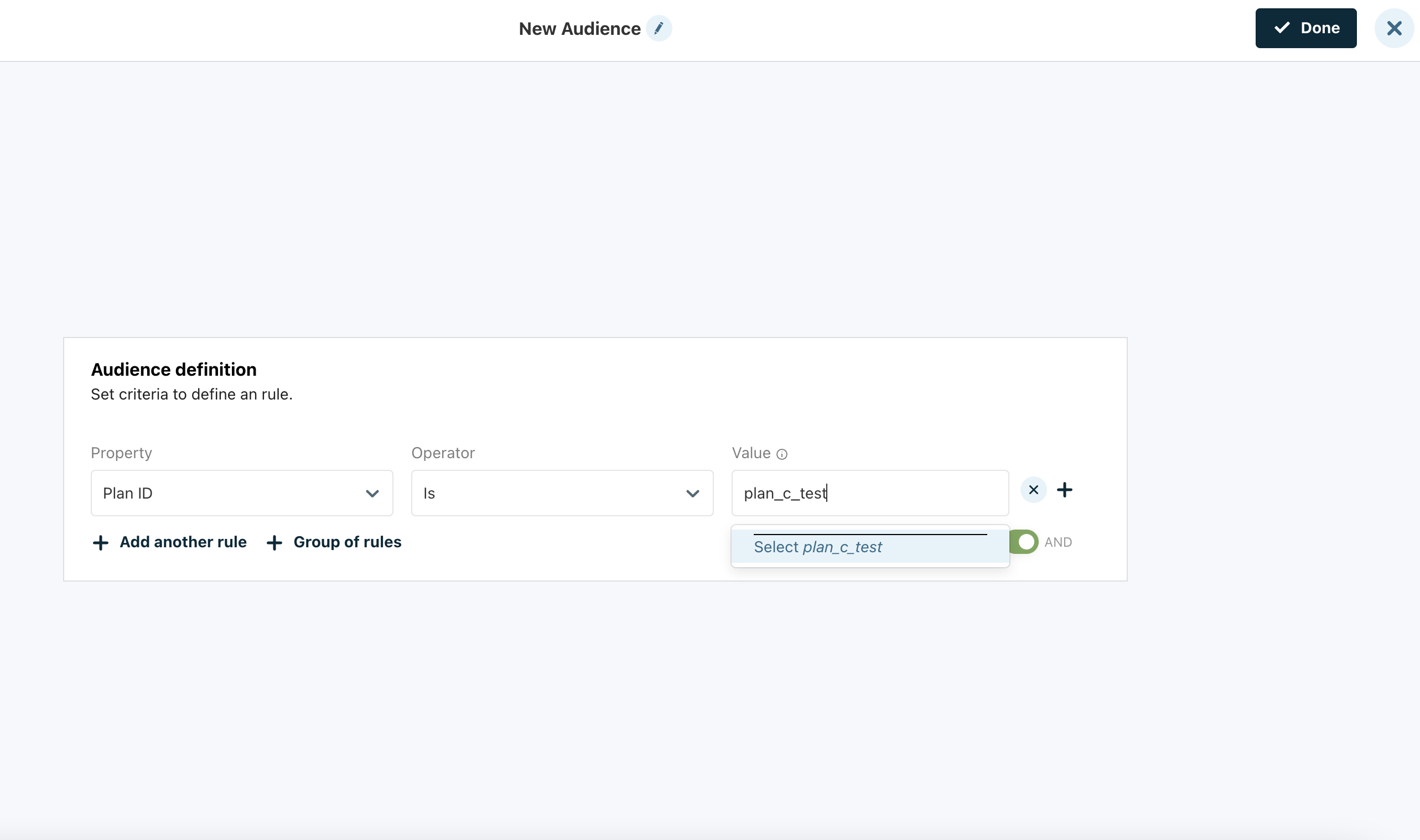The image size is (1420, 840).
Task: Click the chevron arrow in the Plan ID field
Action: (x=372, y=494)
